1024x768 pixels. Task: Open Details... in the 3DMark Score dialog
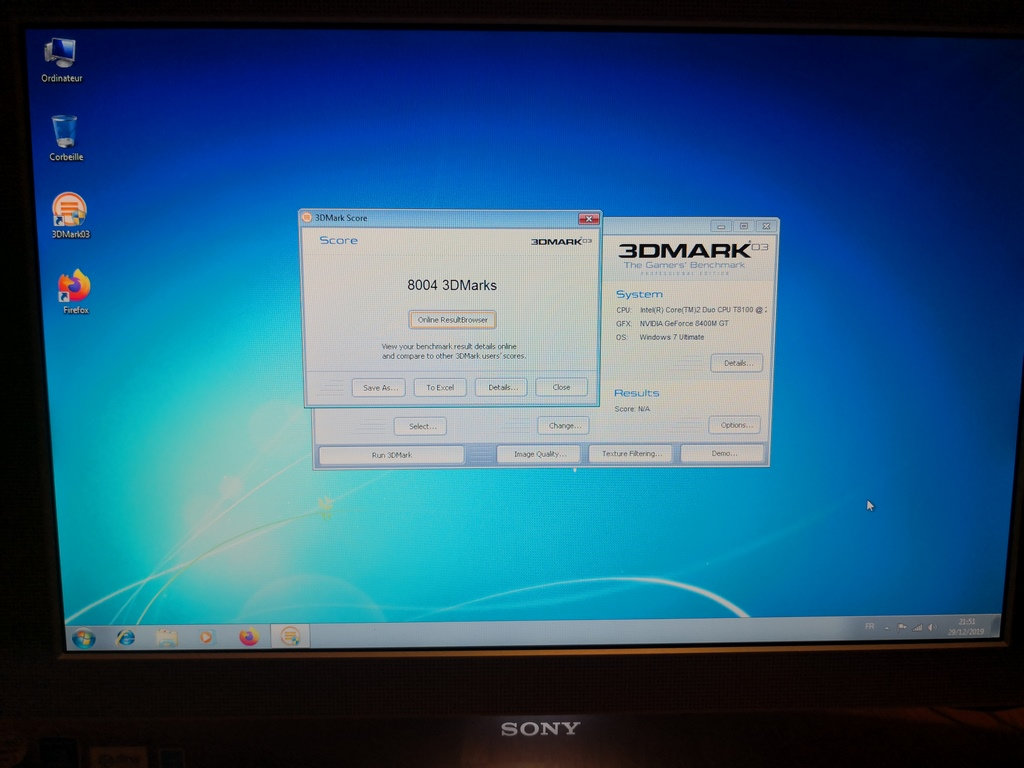[501, 387]
